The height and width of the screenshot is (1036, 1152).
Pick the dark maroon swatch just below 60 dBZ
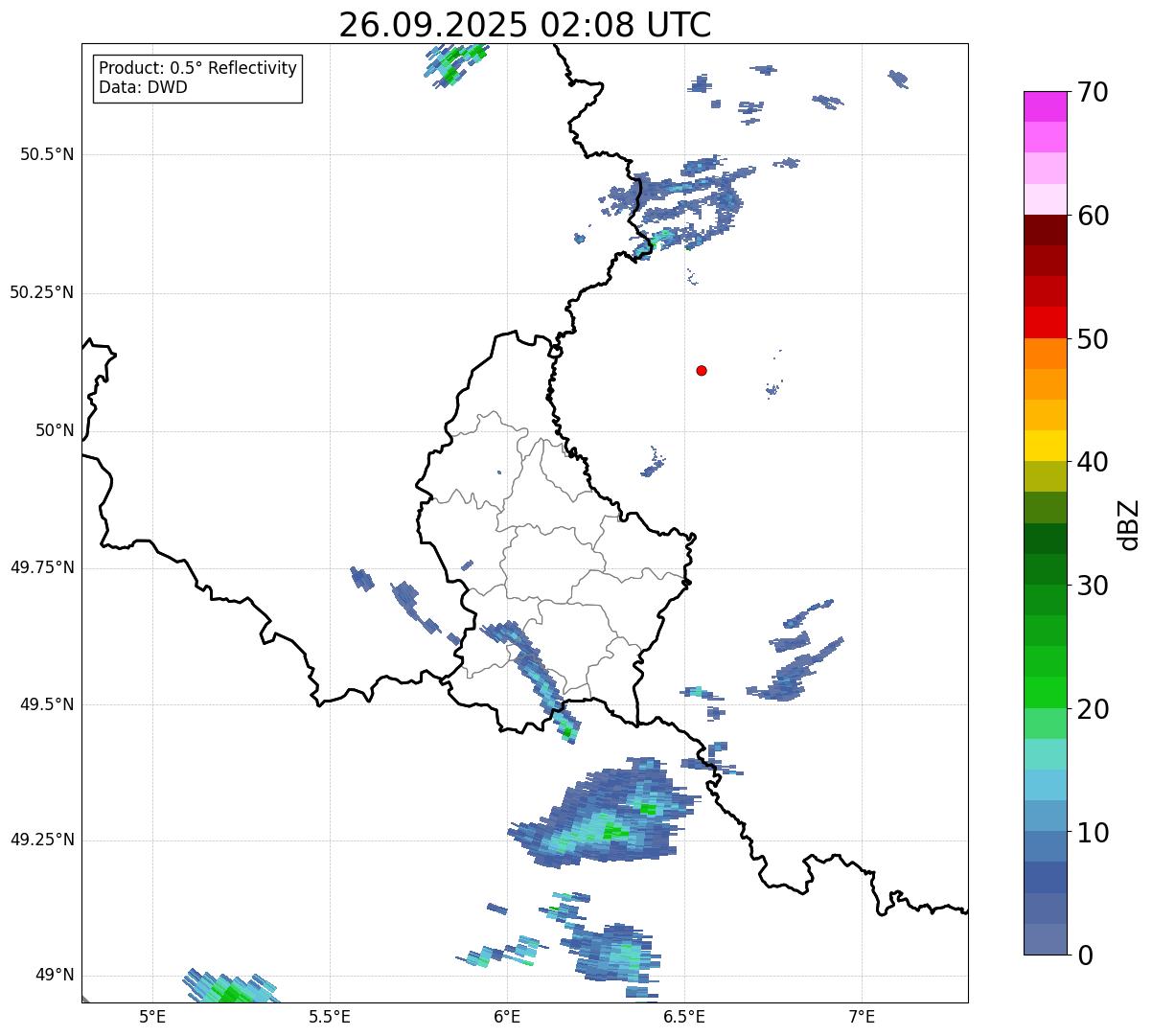(1046, 230)
